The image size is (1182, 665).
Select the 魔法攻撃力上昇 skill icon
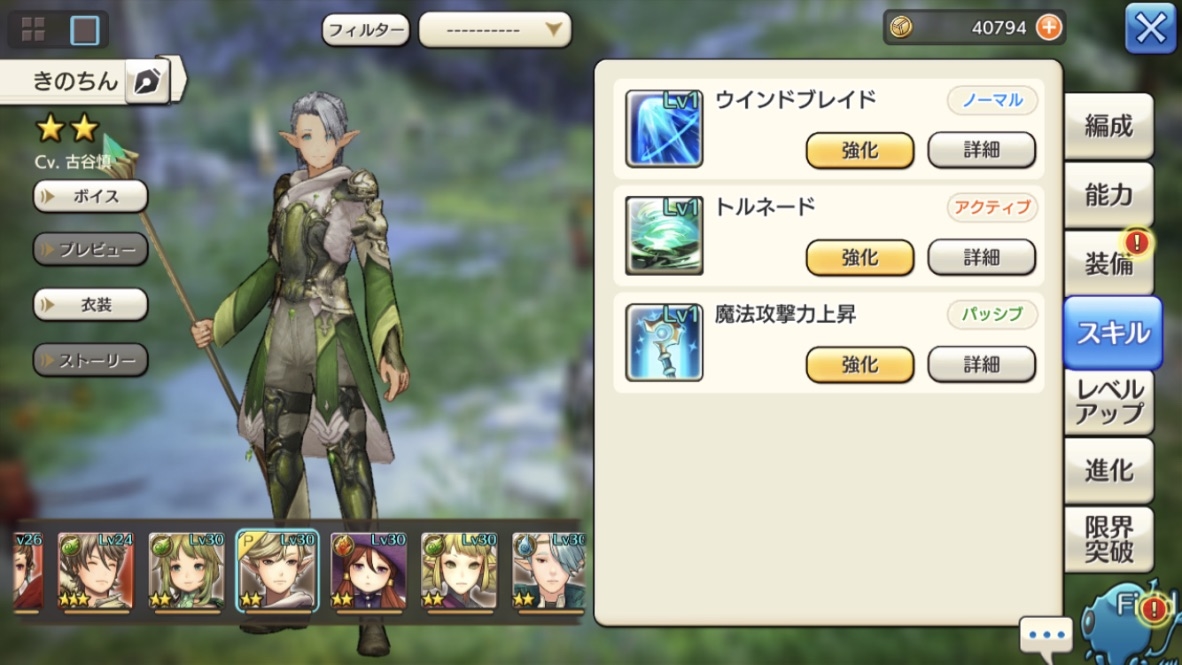pyautogui.click(x=664, y=342)
